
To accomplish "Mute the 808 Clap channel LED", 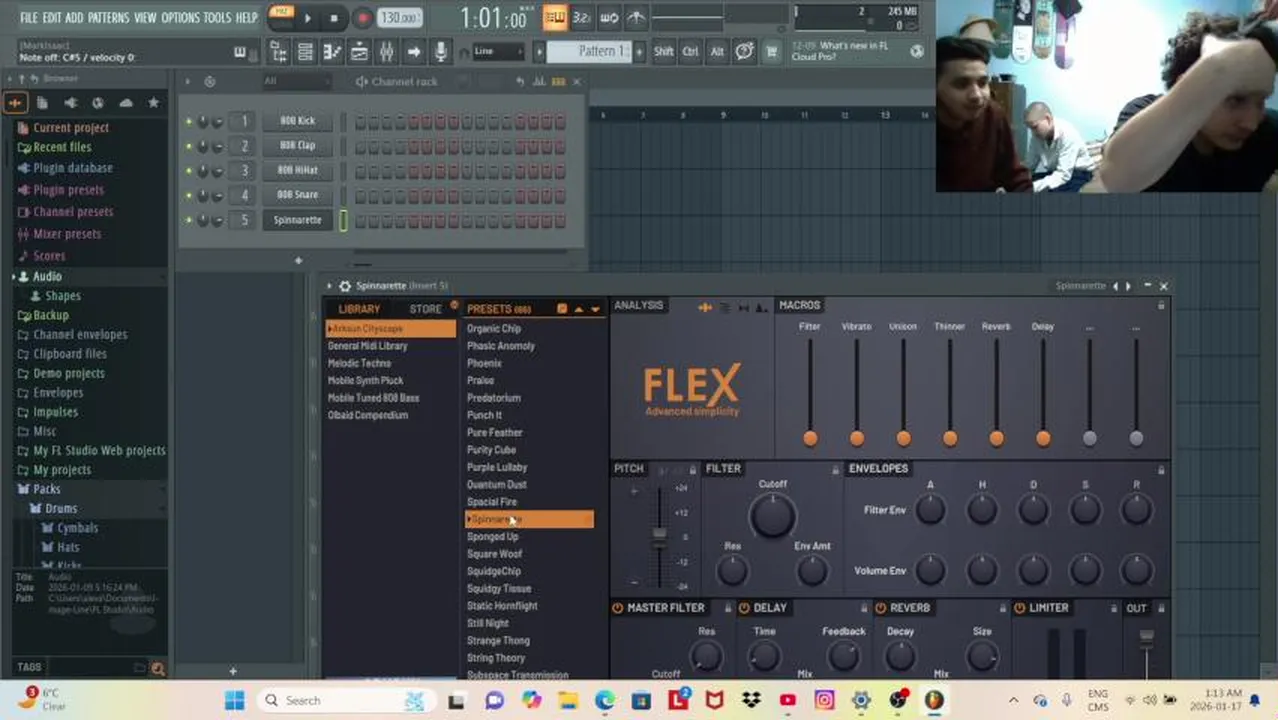I will tap(188, 146).
